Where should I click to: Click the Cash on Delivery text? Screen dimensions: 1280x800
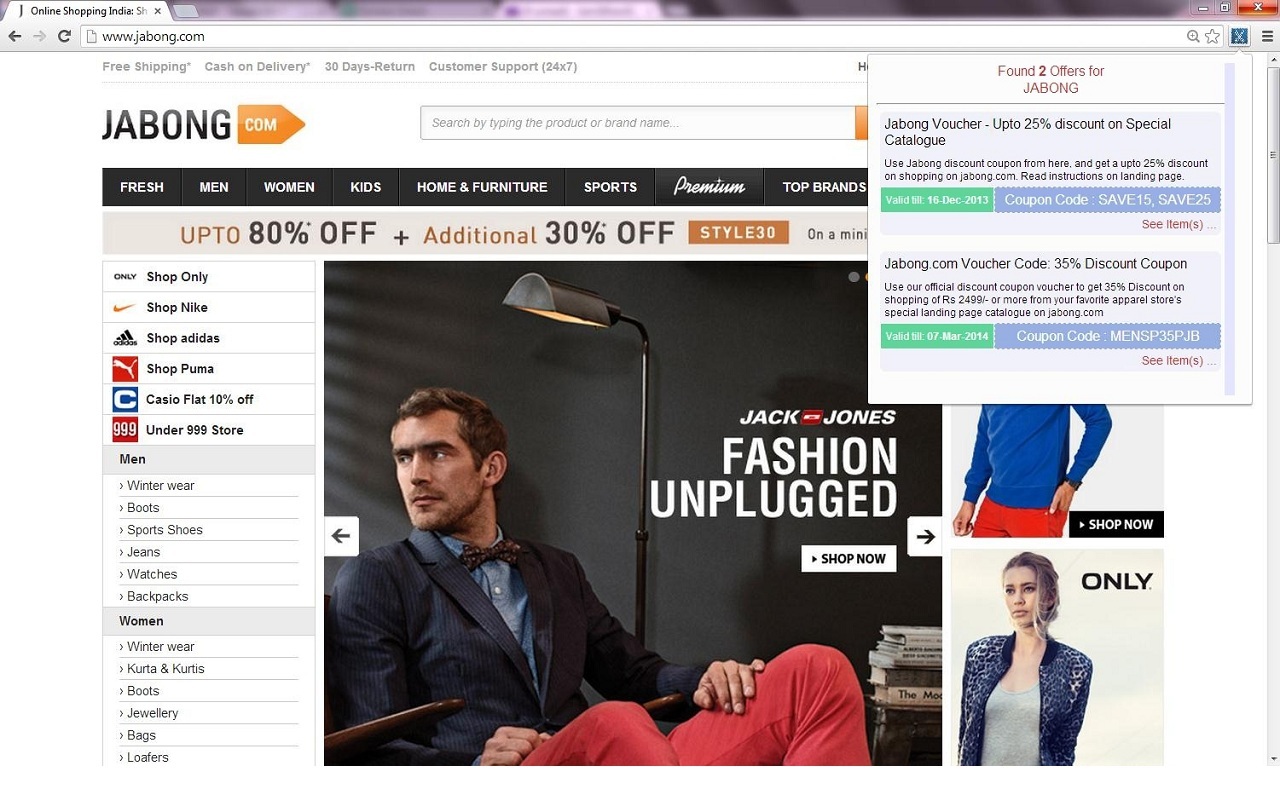click(x=257, y=67)
